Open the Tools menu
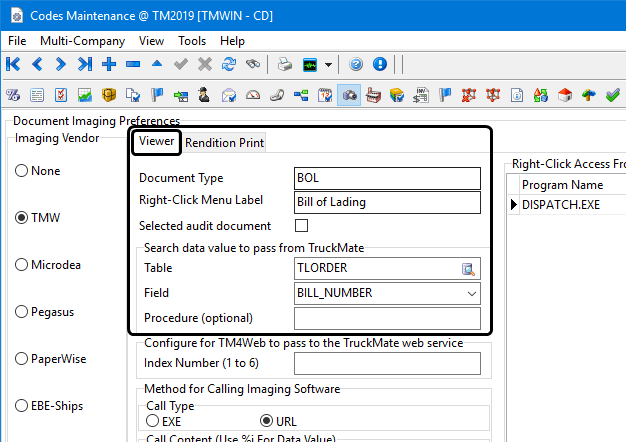Image resolution: width=626 pixels, height=442 pixels. coord(192,41)
